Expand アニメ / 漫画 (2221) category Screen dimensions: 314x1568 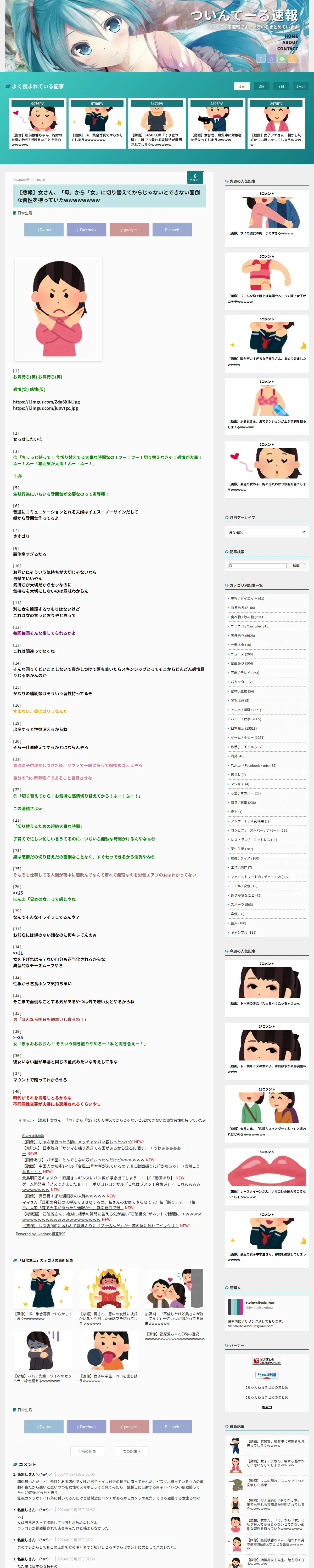pyautogui.click(x=246, y=710)
